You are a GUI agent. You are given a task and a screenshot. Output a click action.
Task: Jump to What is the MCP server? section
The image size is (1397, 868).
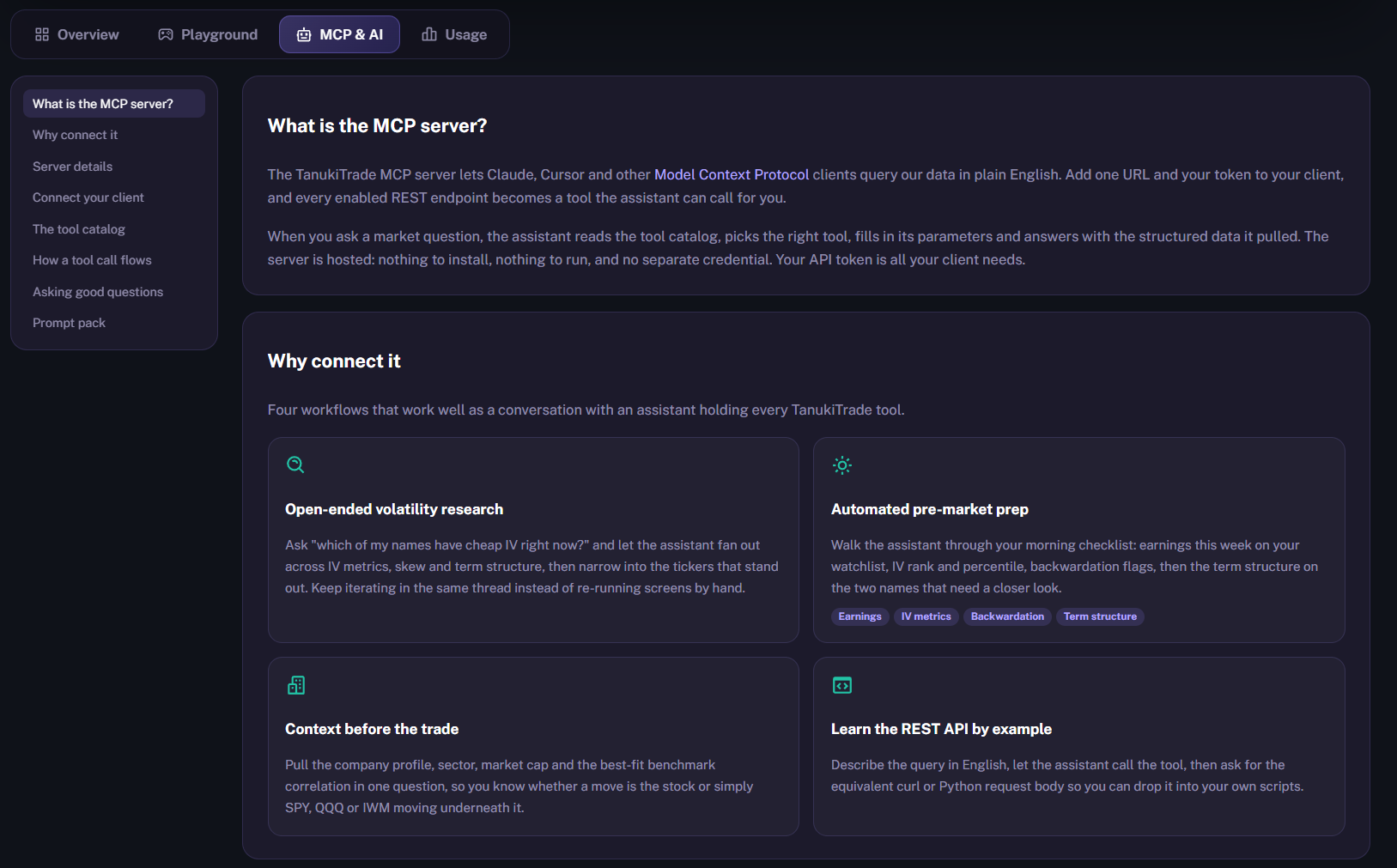tap(114, 104)
